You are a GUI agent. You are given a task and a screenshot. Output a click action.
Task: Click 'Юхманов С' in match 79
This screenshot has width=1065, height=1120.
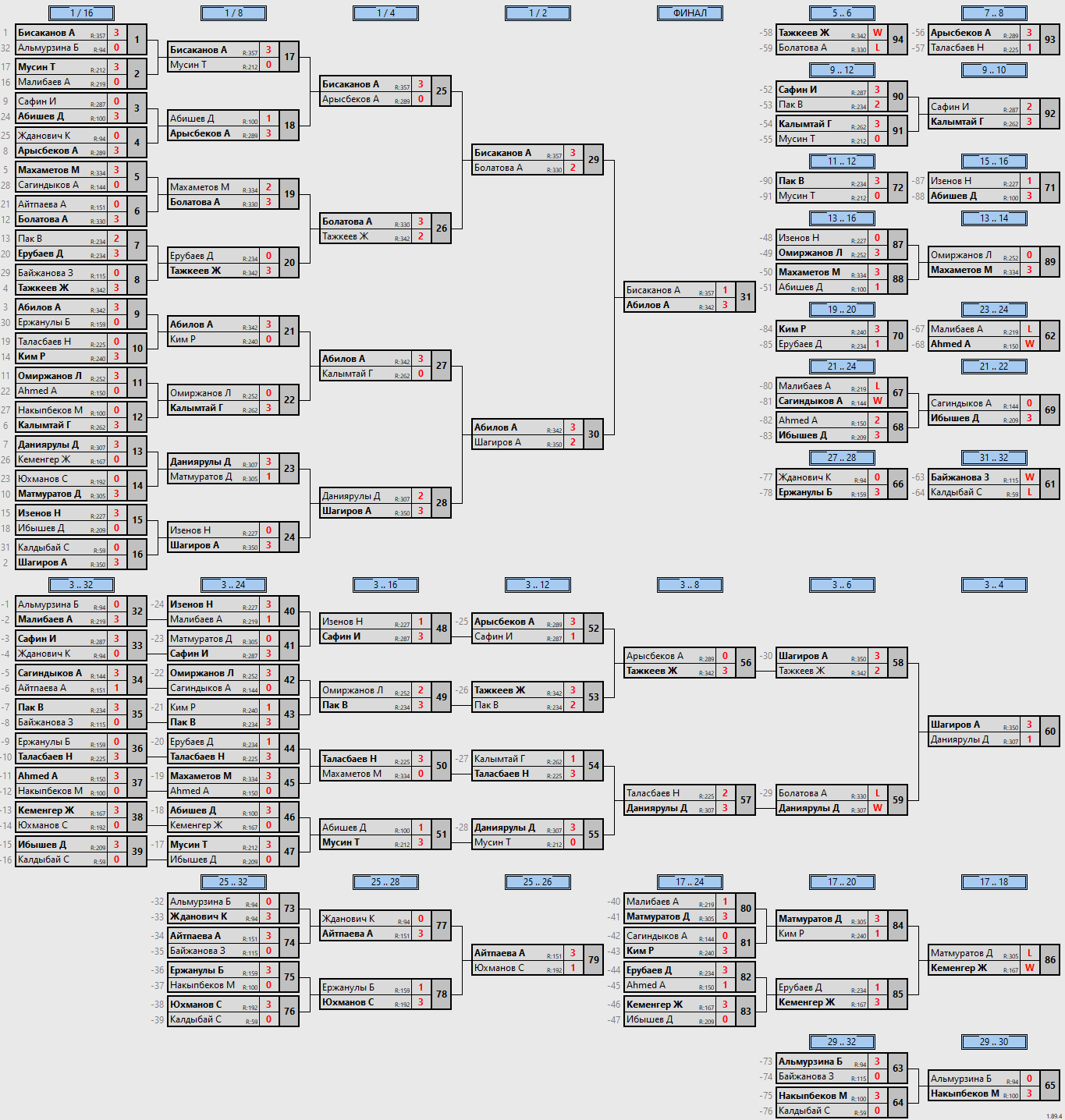tap(499, 968)
